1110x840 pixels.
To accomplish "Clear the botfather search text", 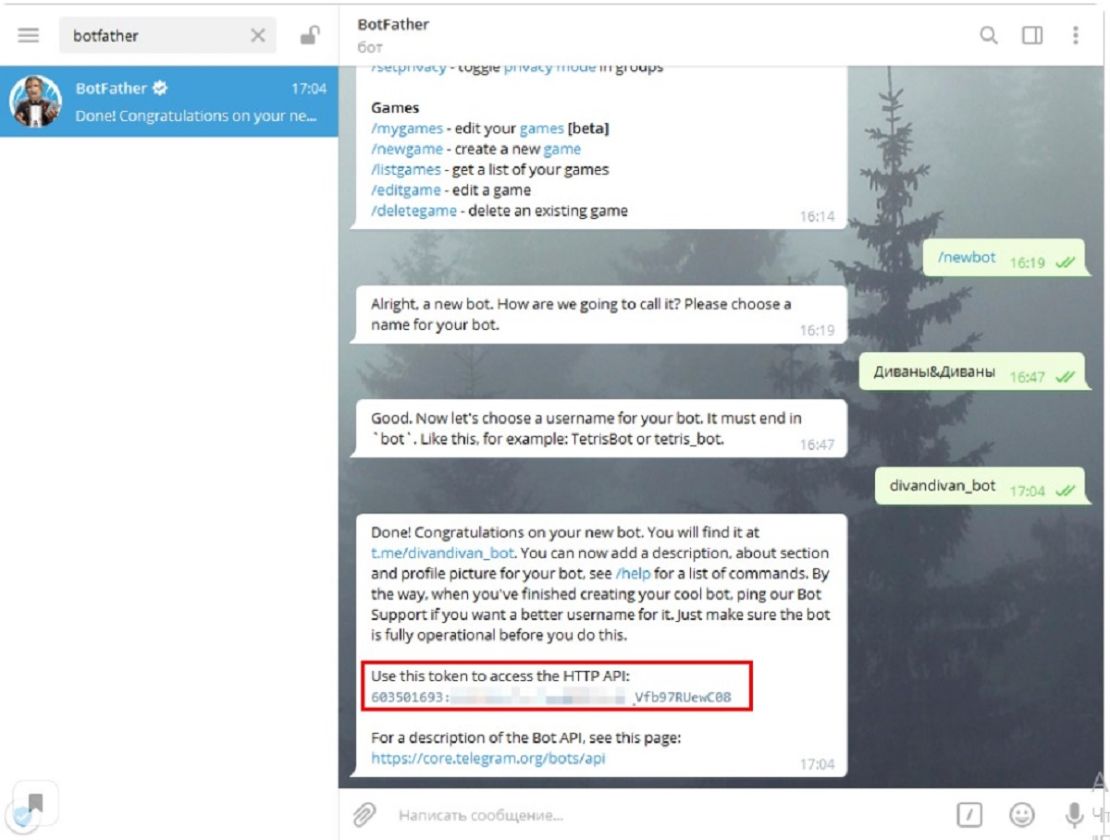I will point(258,35).
